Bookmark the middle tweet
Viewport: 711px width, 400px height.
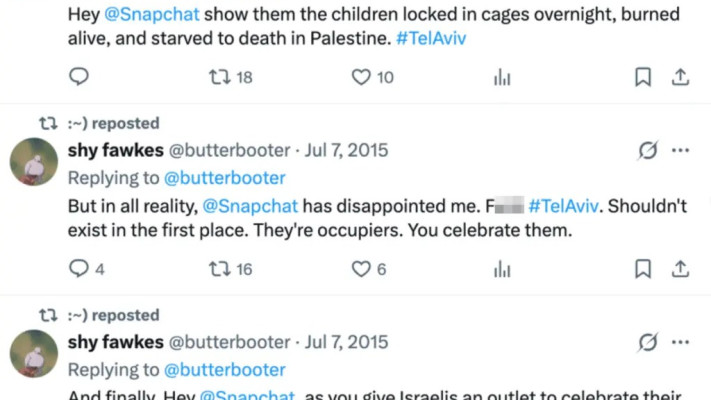(x=644, y=268)
